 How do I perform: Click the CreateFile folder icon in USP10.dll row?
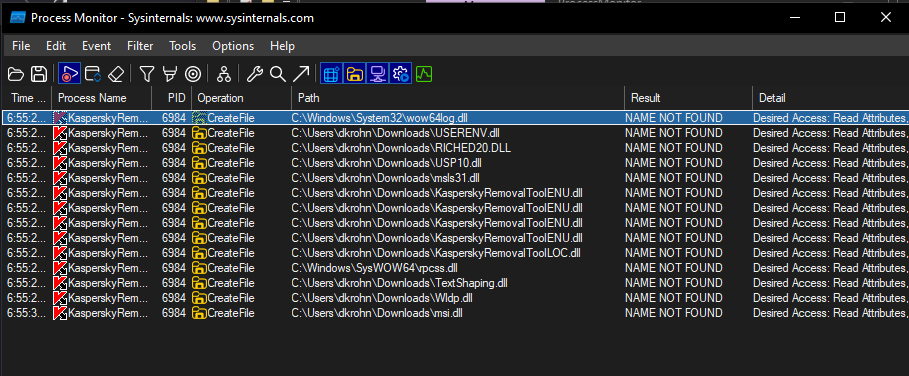(x=199, y=163)
